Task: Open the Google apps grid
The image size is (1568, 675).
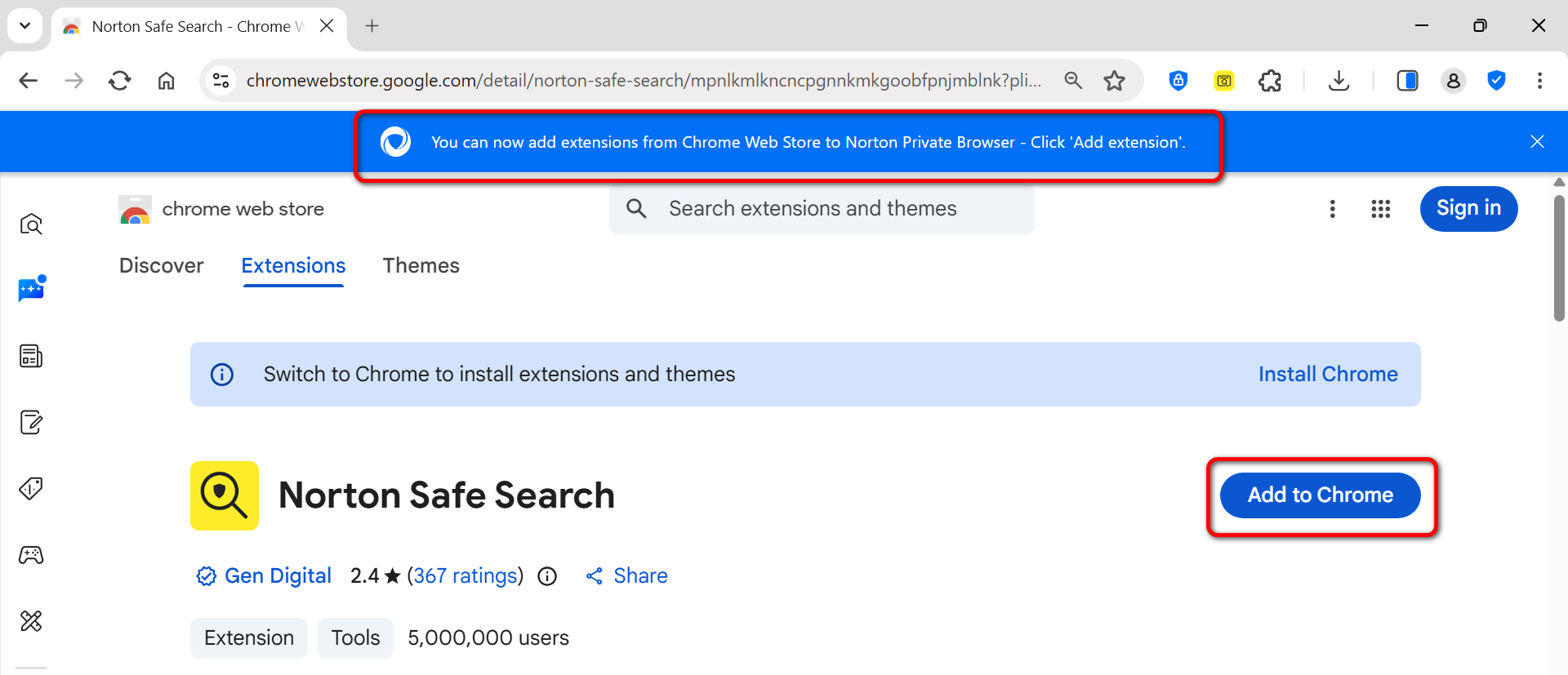Action: pos(1381,209)
